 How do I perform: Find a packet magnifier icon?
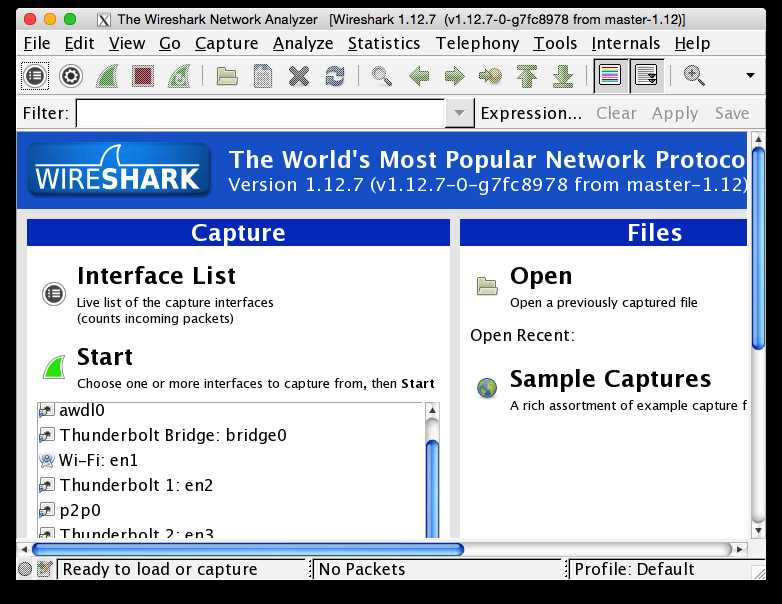click(x=382, y=76)
